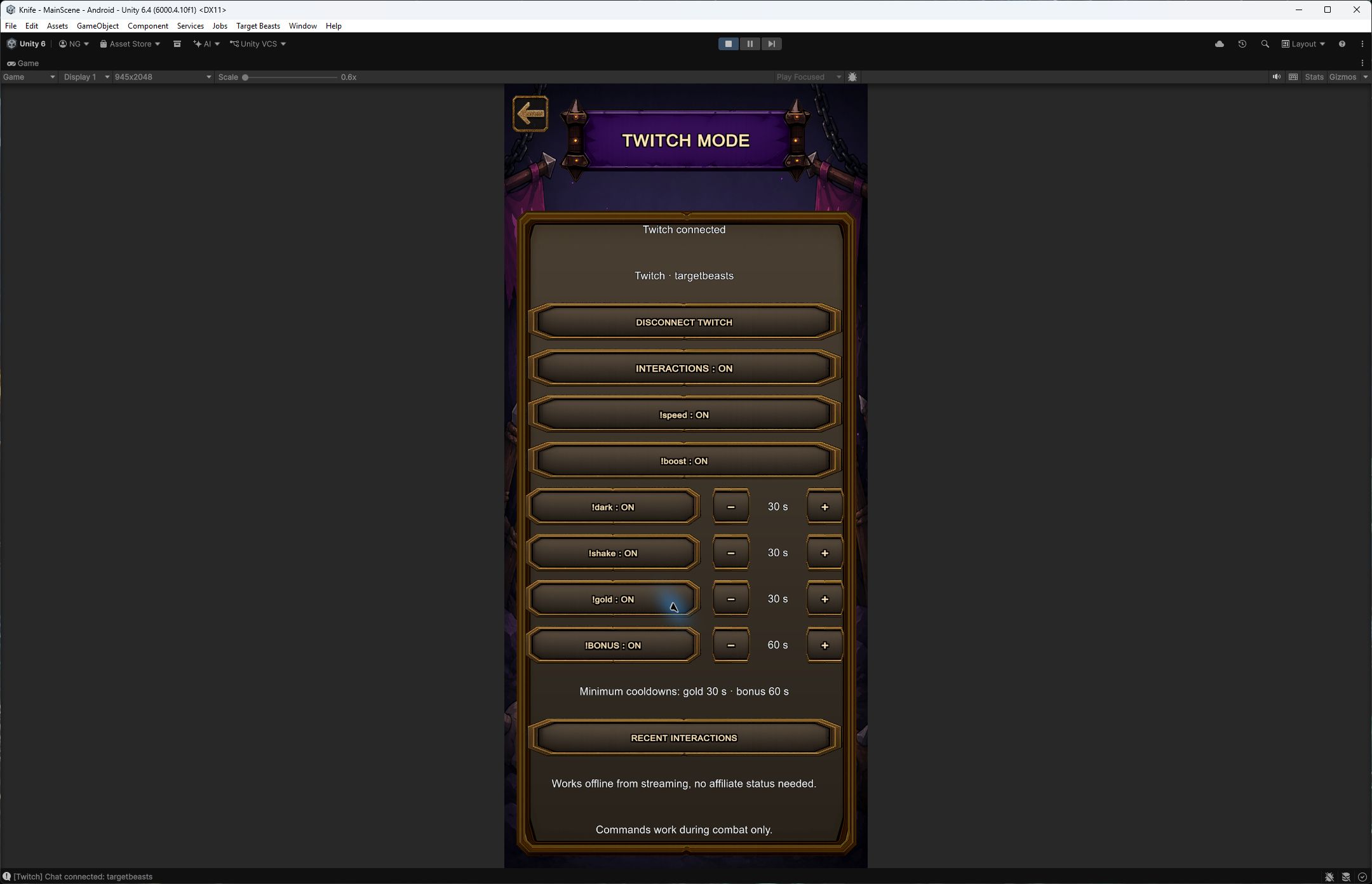Image resolution: width=1372 pixels, height=884 pixels.
Task: Open the console message icon in status bar
Action: point(6,876)
